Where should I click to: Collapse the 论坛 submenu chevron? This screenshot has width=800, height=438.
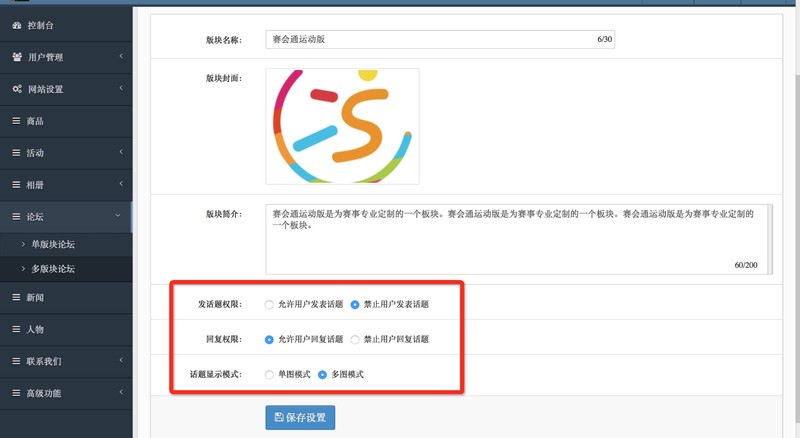pos(118,216)
